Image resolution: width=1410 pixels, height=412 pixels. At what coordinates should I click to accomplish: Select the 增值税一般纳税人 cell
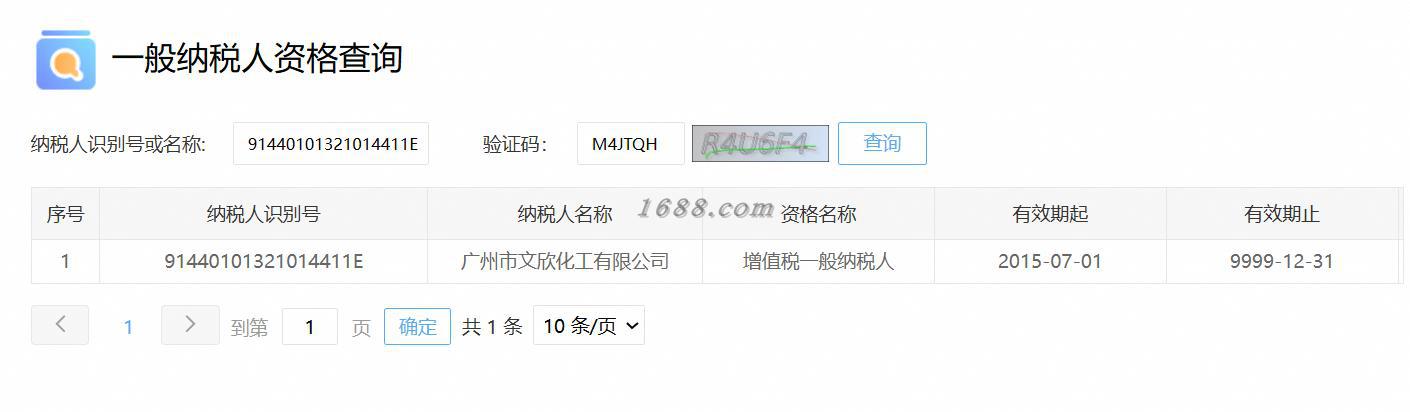818,262
